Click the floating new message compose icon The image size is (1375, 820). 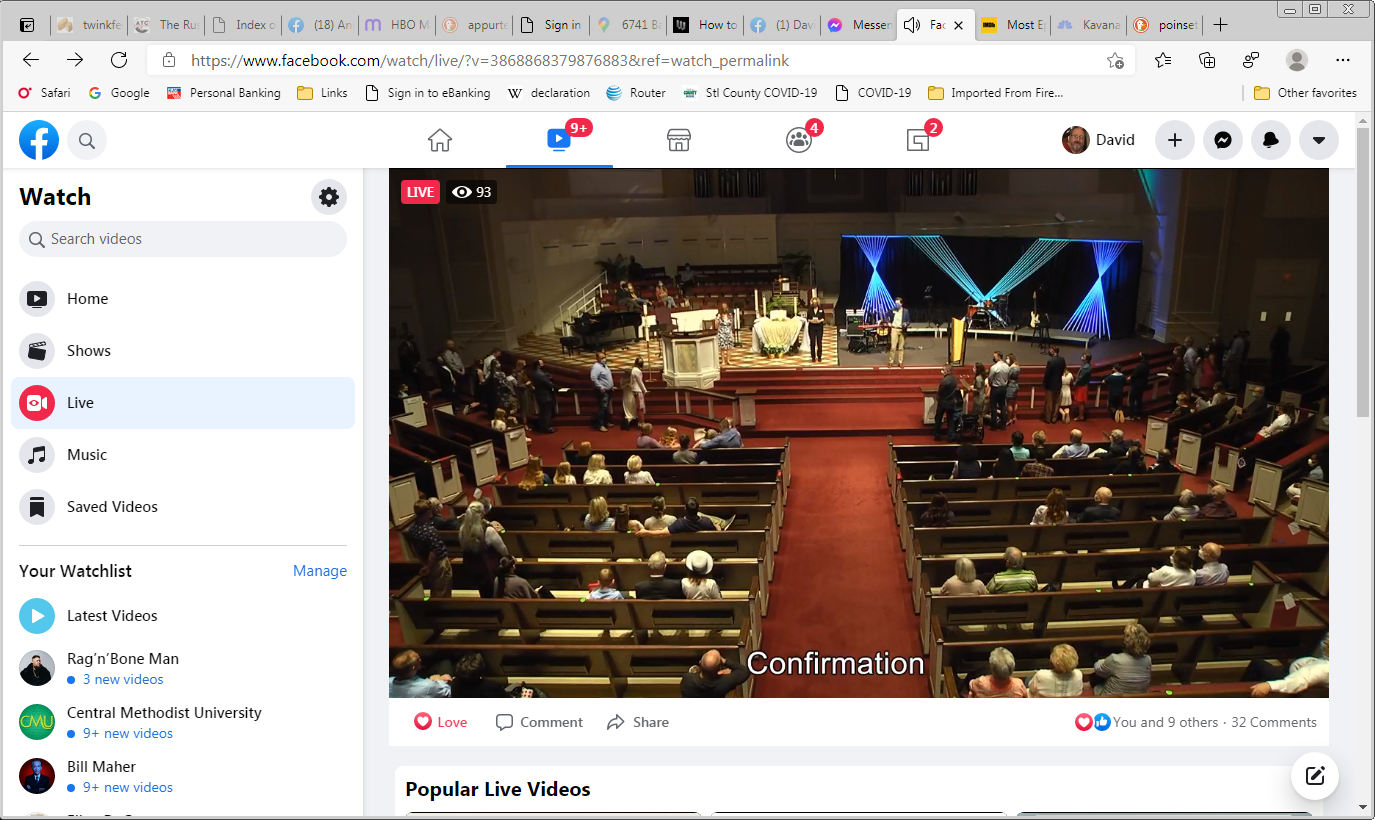pyautogui.click(x=1315, y=776)
